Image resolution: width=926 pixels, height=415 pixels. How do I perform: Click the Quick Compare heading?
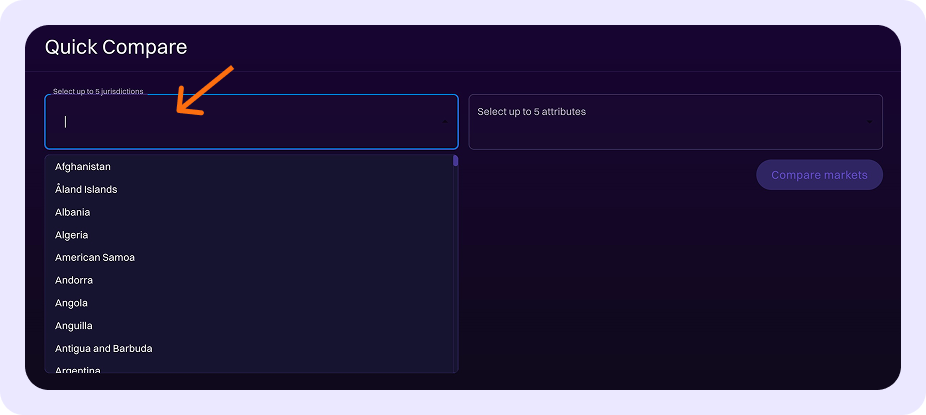(116, 47)
